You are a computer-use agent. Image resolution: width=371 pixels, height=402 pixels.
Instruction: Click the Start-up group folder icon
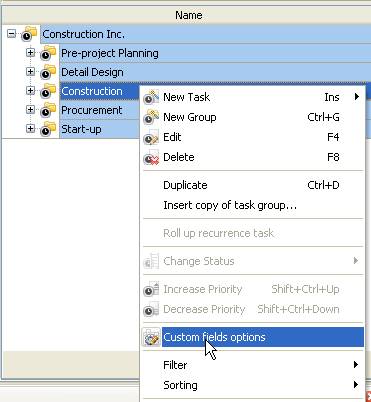[48, 129]
